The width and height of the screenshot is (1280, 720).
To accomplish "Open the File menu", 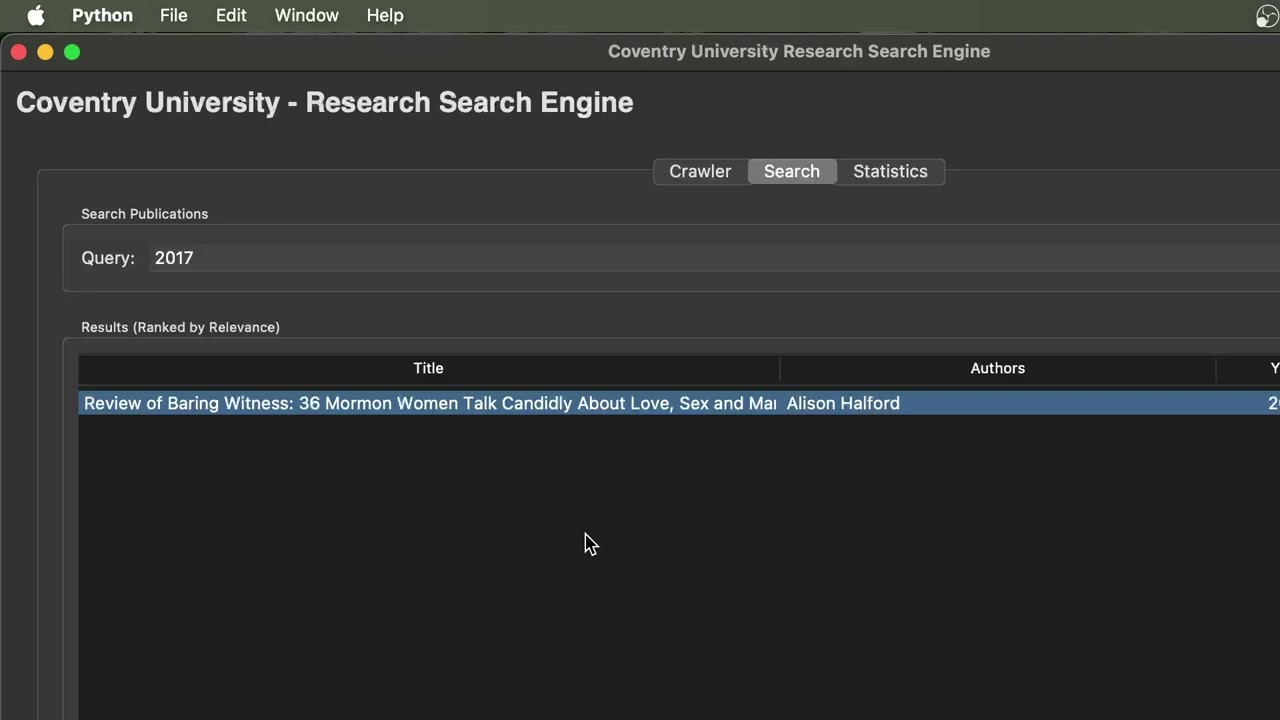I will (174, 15).
